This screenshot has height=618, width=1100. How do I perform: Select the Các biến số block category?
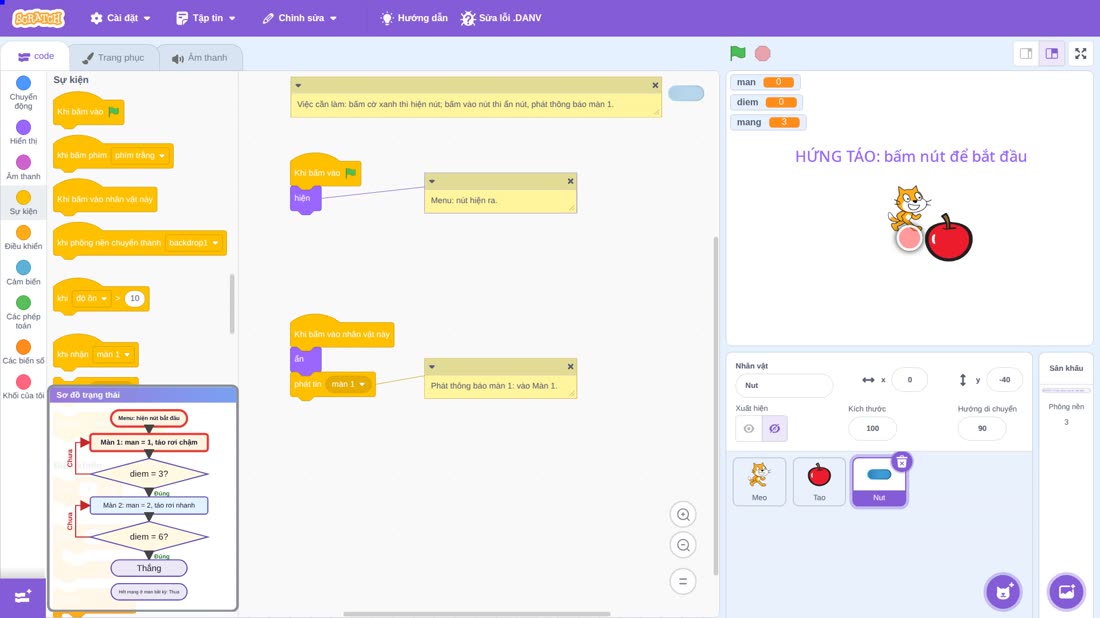pos(23,351)
